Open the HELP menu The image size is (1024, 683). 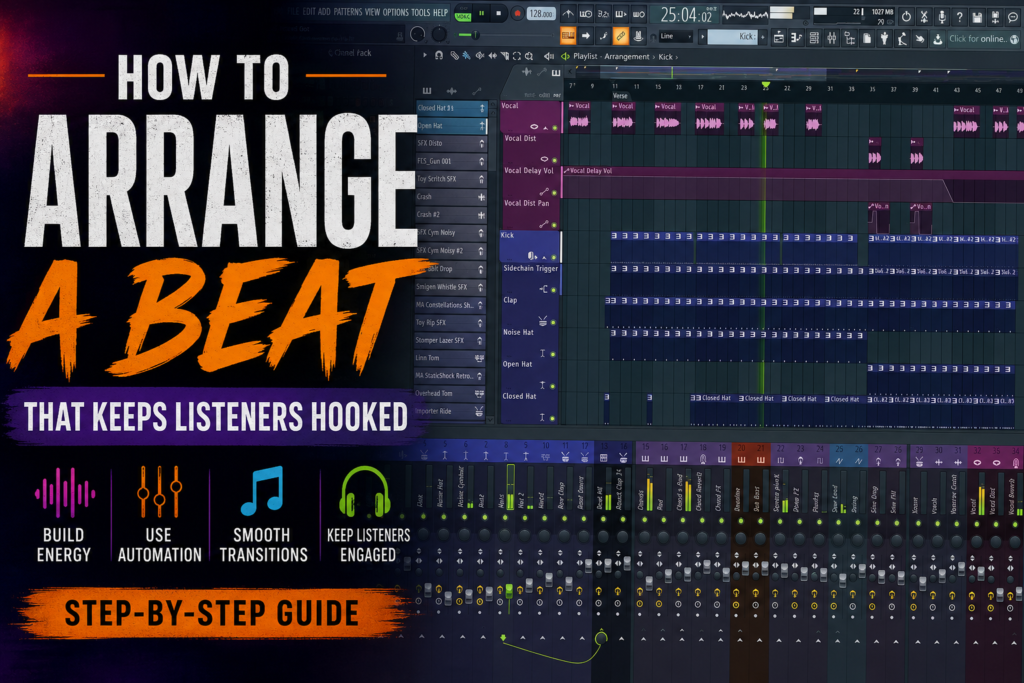coord(441,12)
